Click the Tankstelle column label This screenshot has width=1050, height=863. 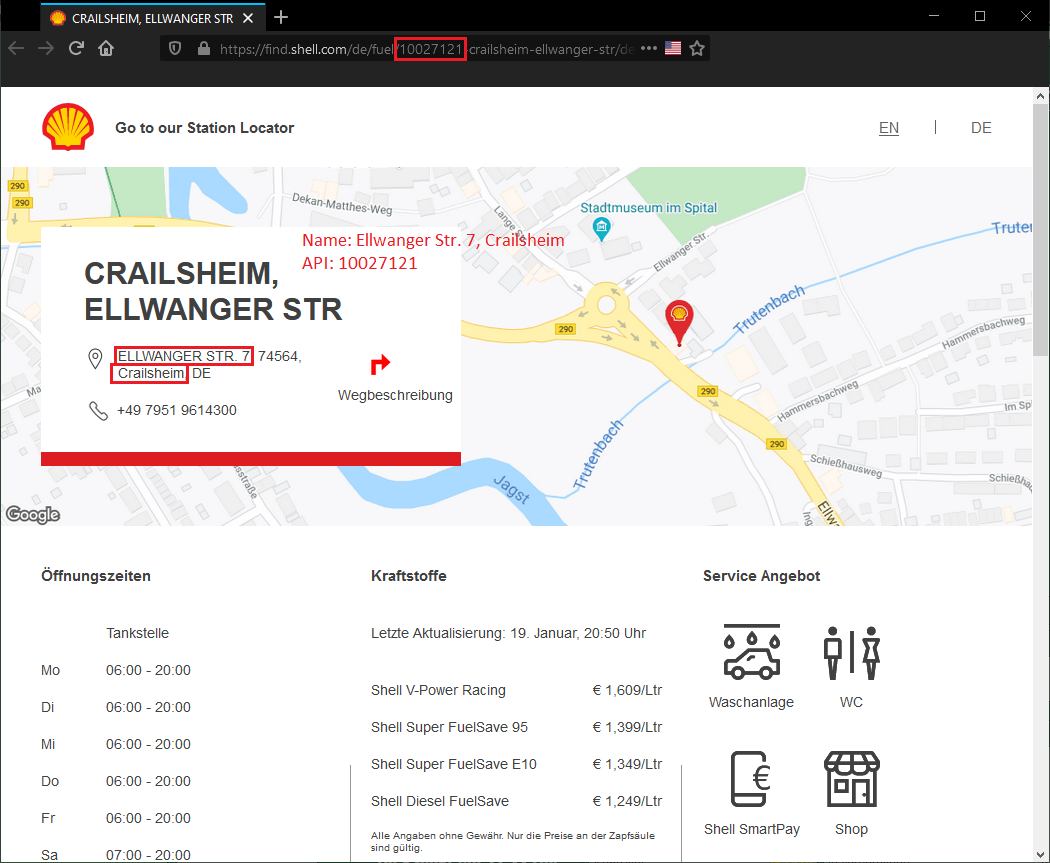pos(137,633)
